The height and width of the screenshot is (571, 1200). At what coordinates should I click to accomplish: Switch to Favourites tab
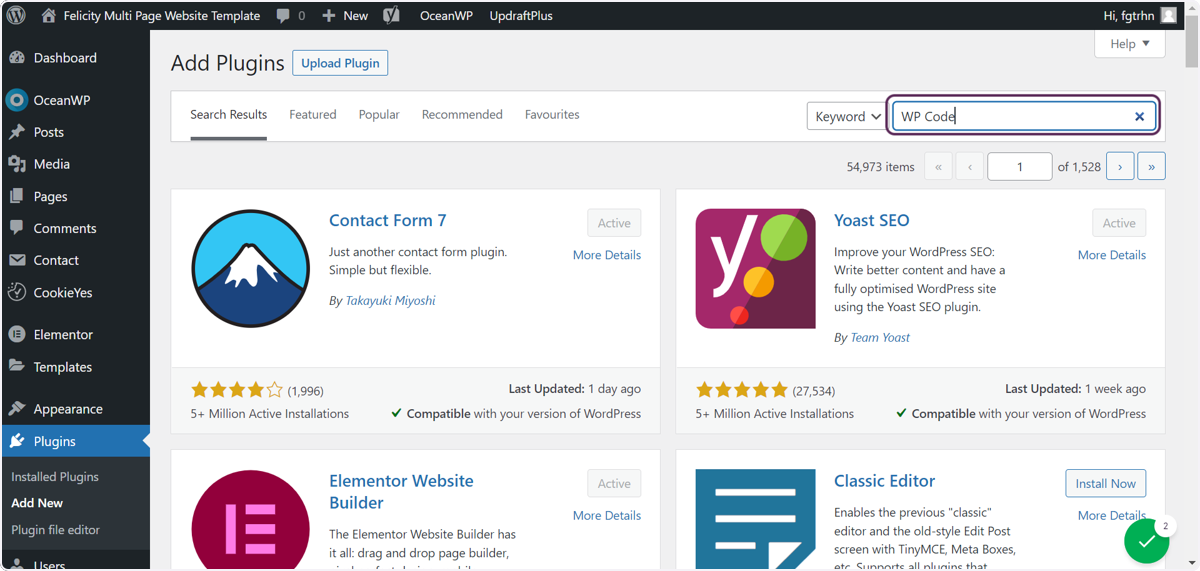(552, 115)
